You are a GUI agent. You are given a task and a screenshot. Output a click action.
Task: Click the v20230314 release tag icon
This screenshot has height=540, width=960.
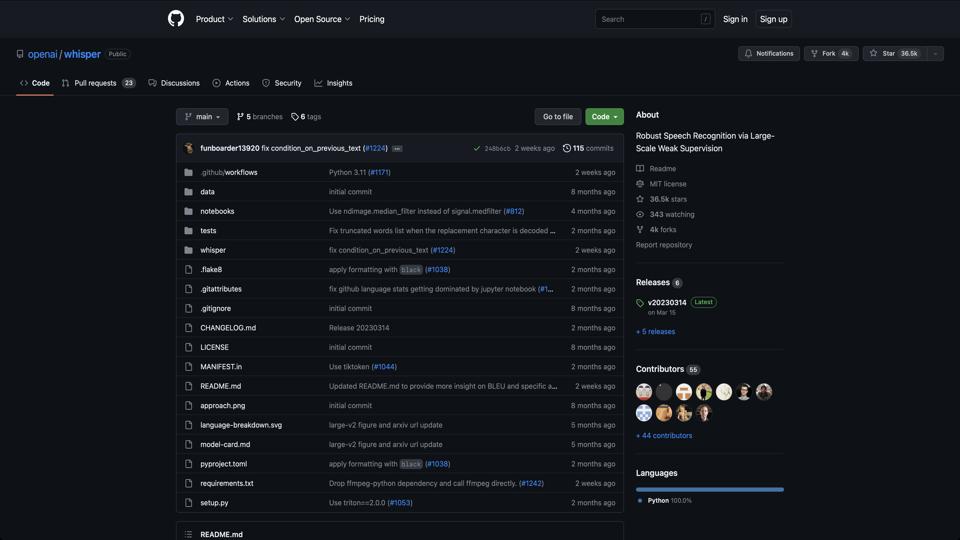(x=640, y=303)
